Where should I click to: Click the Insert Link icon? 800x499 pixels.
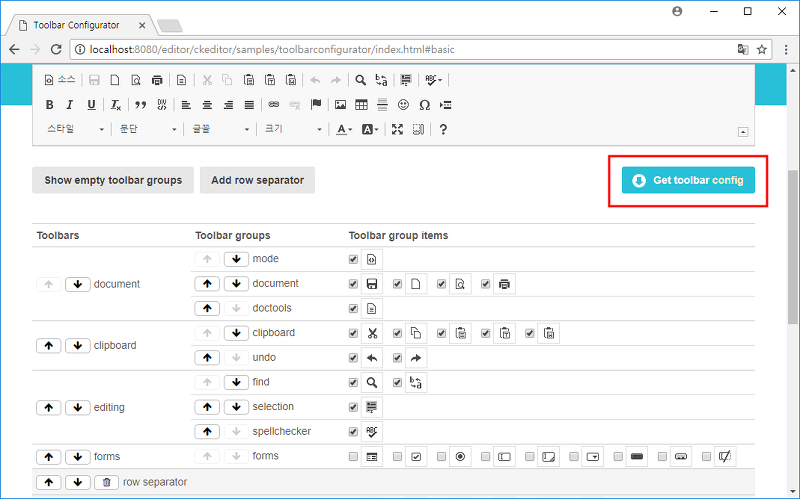tap(274, 105)
